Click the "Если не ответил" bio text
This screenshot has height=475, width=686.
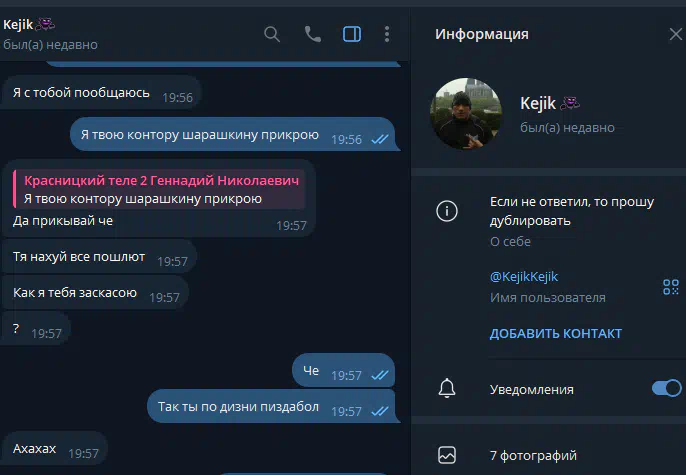571,211
